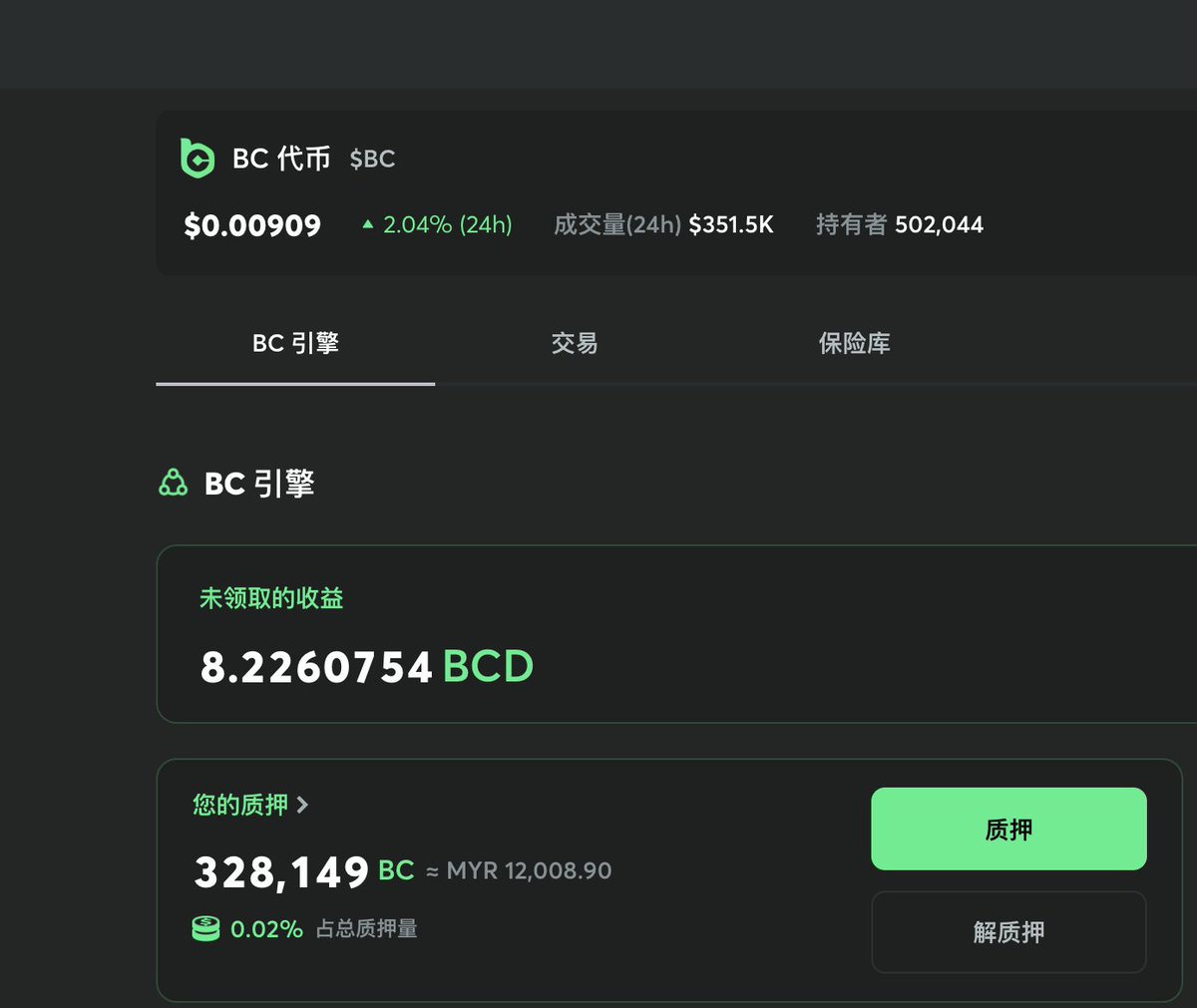The width and height of the screenshot is (1197, 1008).
Task: Click the 解质押 button
Action: click(x=1008, y=932)
